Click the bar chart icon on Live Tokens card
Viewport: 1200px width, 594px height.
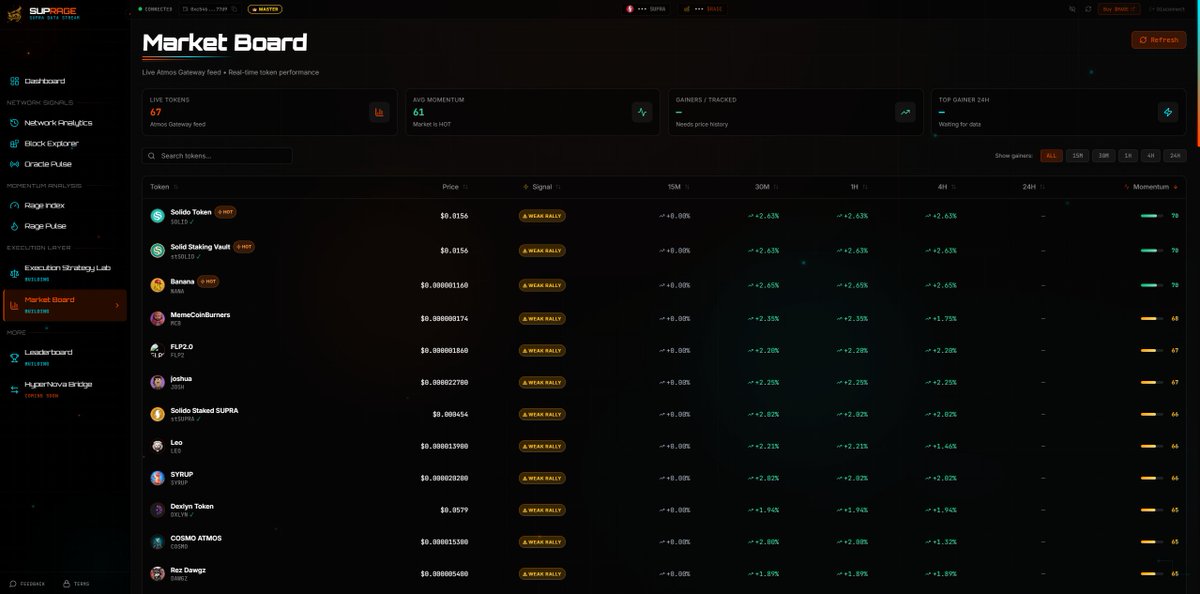point(379,112)
